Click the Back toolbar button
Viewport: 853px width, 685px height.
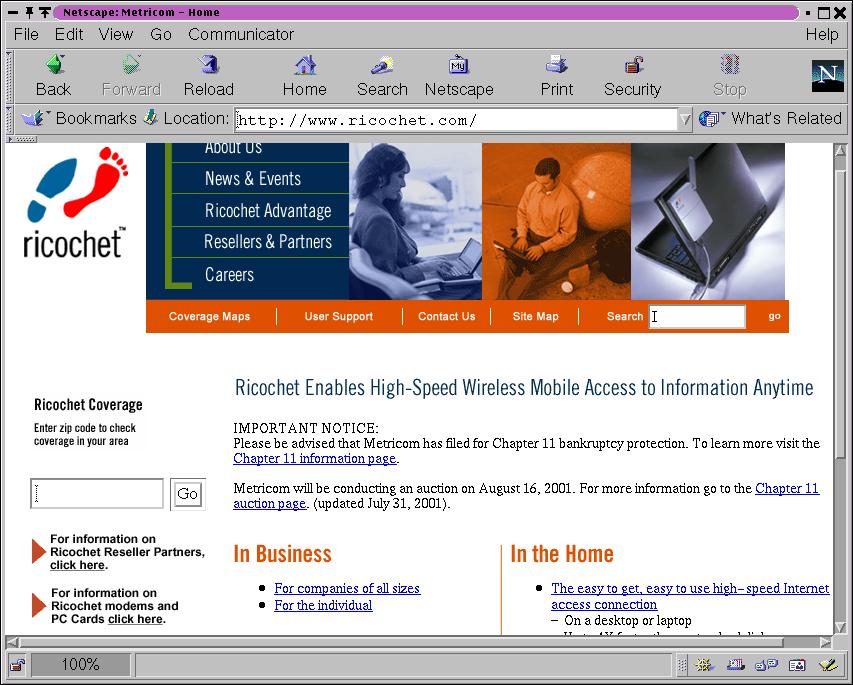pyautogui.click(x=53, y=76)
